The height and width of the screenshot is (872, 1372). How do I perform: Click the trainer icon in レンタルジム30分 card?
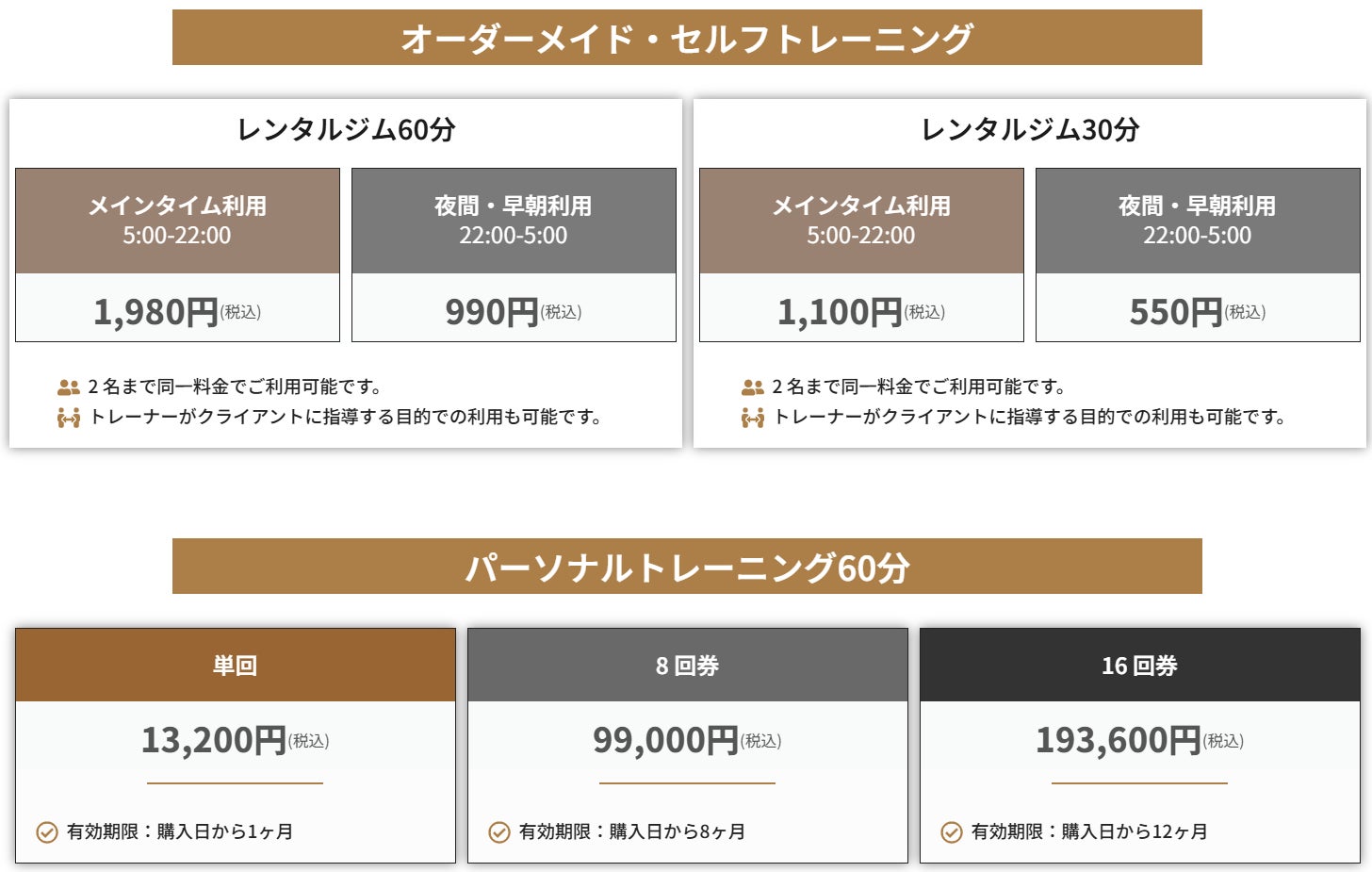point(752,418)
